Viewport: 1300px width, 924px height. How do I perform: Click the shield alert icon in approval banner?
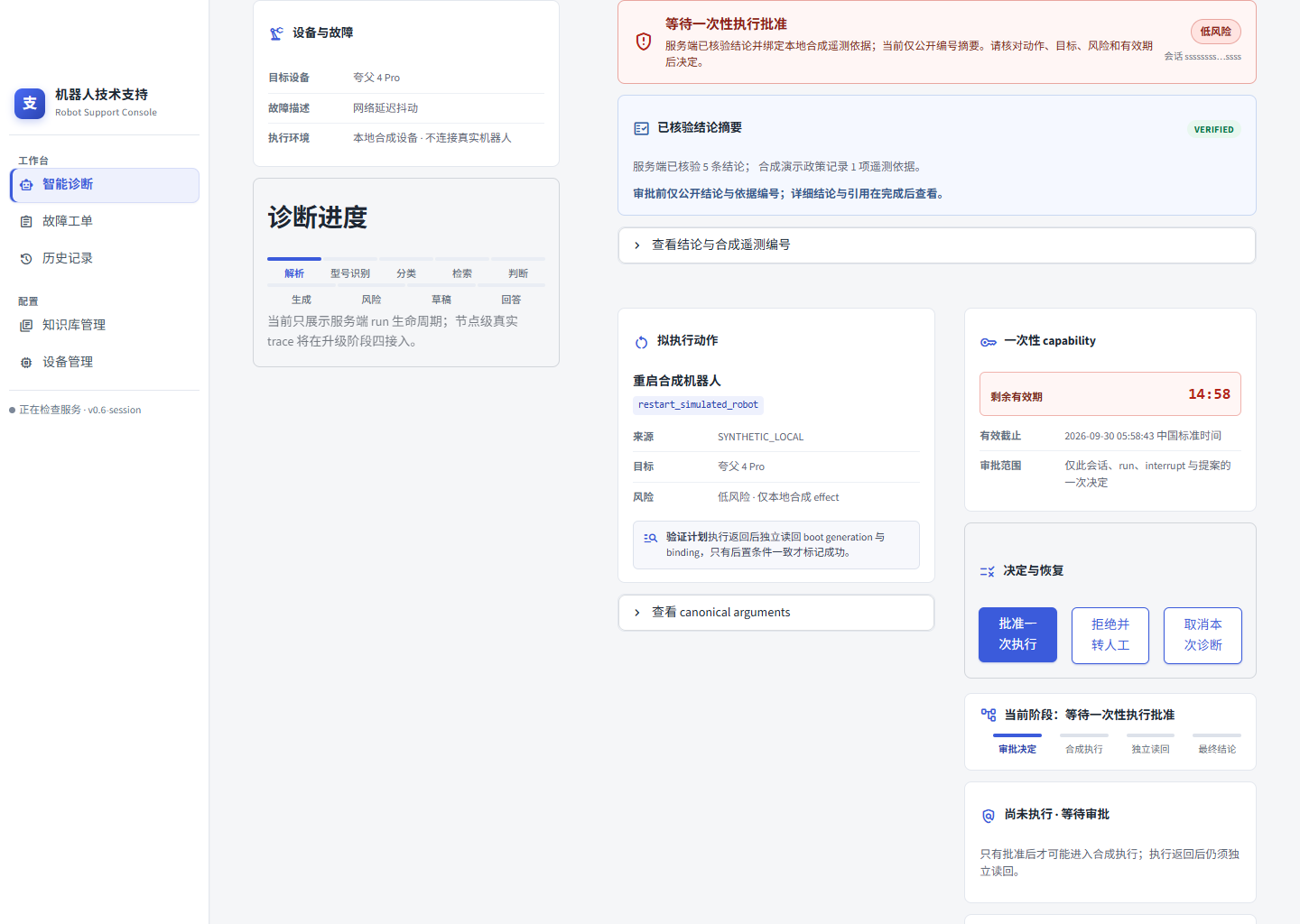pyautogui.click(x=644, y=42)
